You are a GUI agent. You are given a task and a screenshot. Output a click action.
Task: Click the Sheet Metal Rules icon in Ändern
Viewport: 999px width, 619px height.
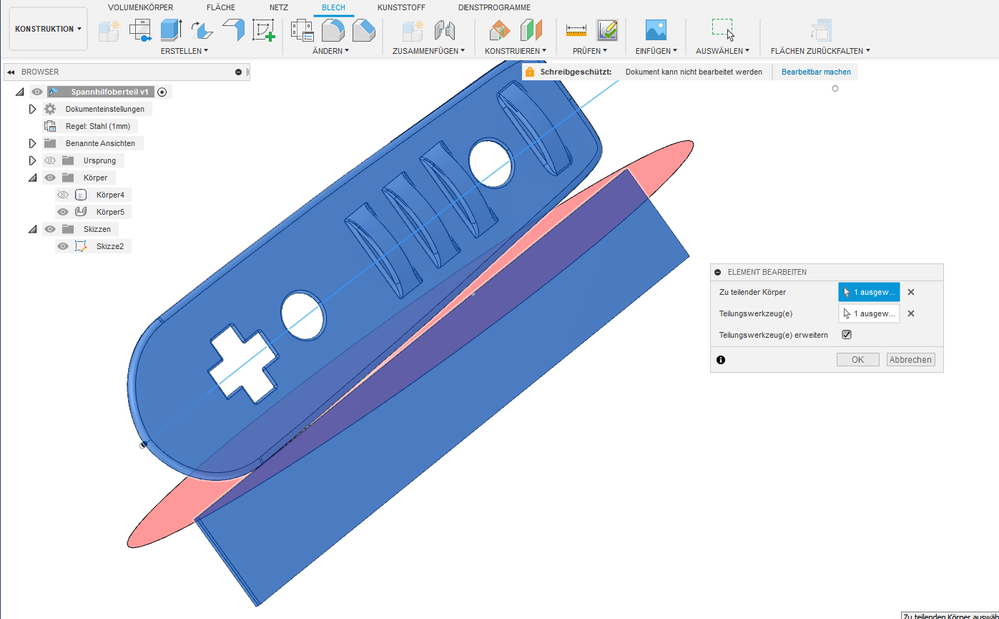302,30
